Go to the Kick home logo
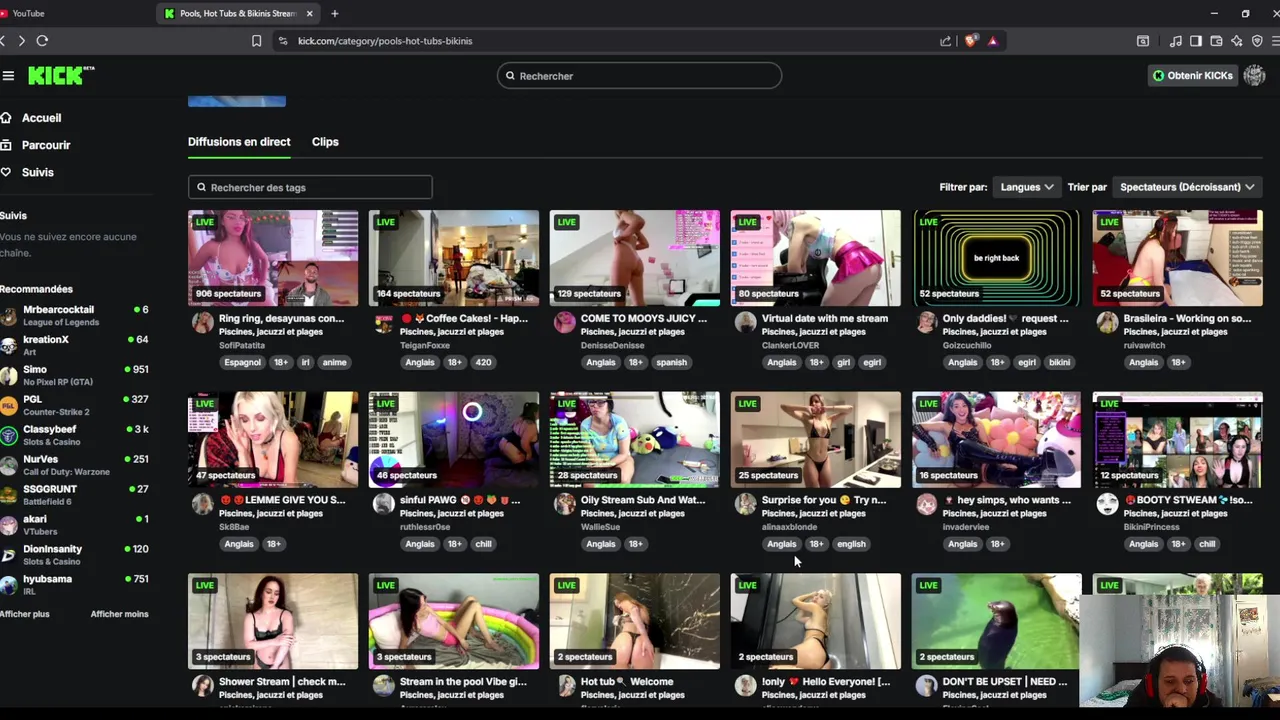This screenshot has width=1280, height=720. 60,76
